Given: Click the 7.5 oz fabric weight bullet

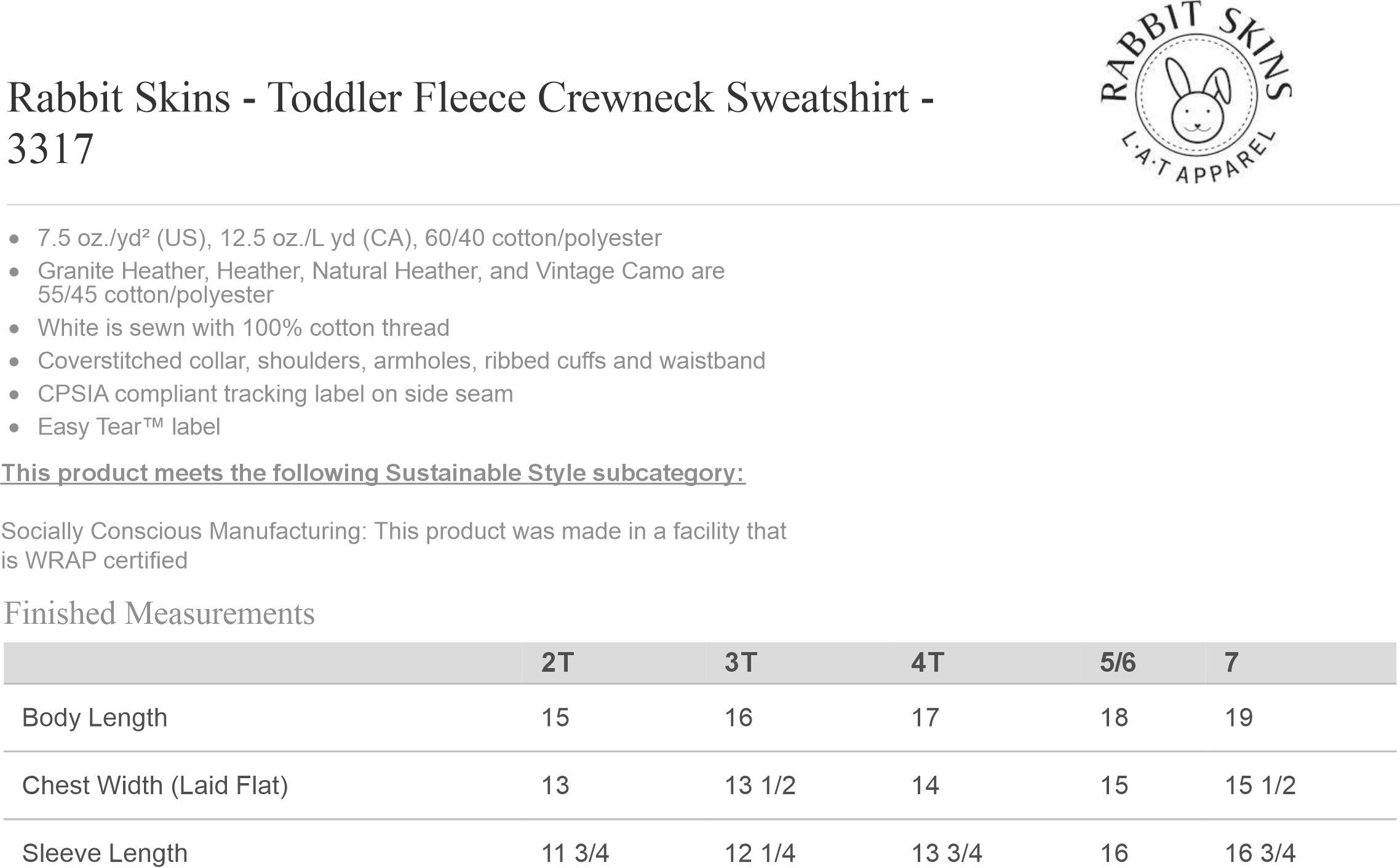Looking at the screenshot, I should (x=349, y=238).
